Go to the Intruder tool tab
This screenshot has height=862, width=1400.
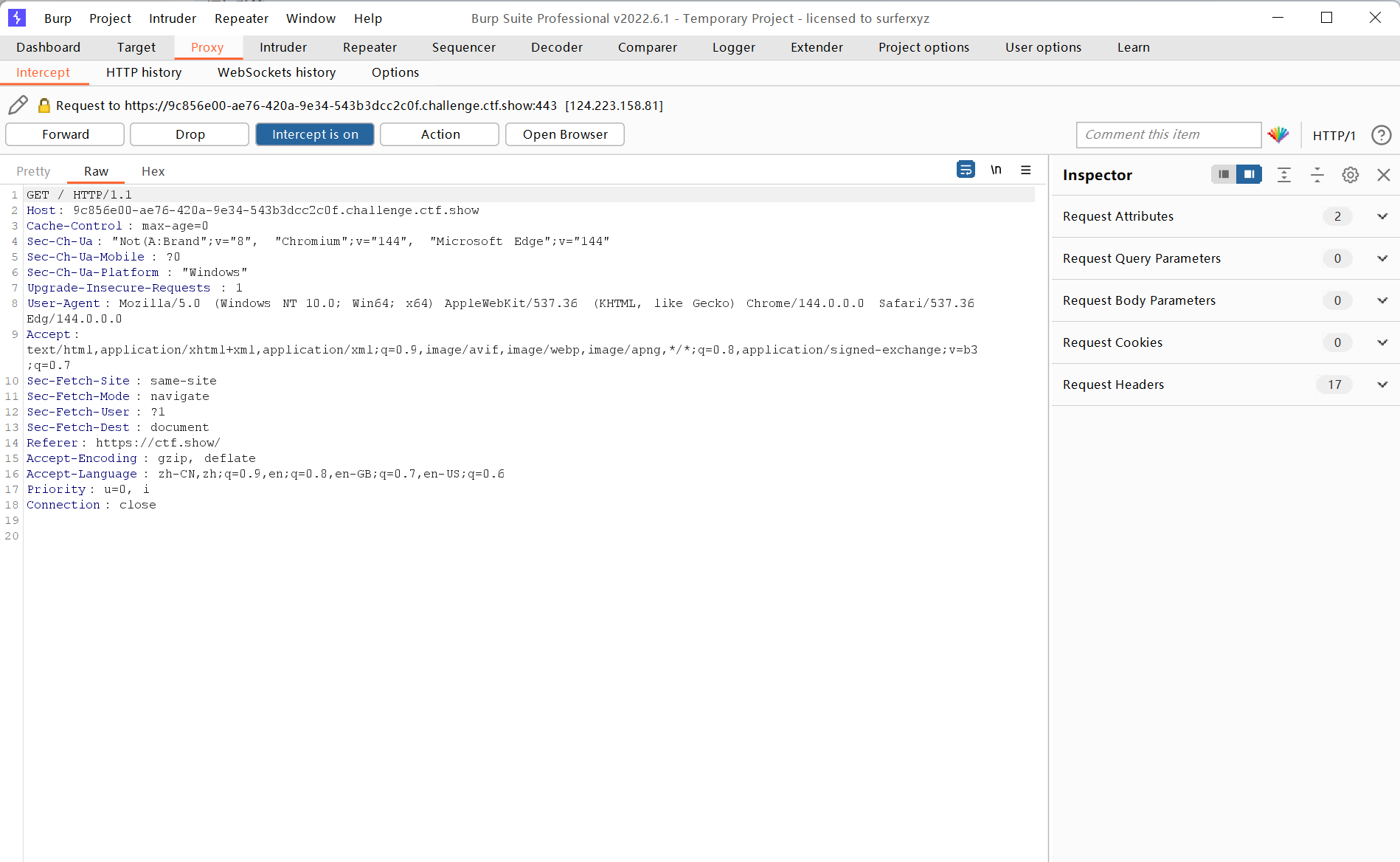283,47
